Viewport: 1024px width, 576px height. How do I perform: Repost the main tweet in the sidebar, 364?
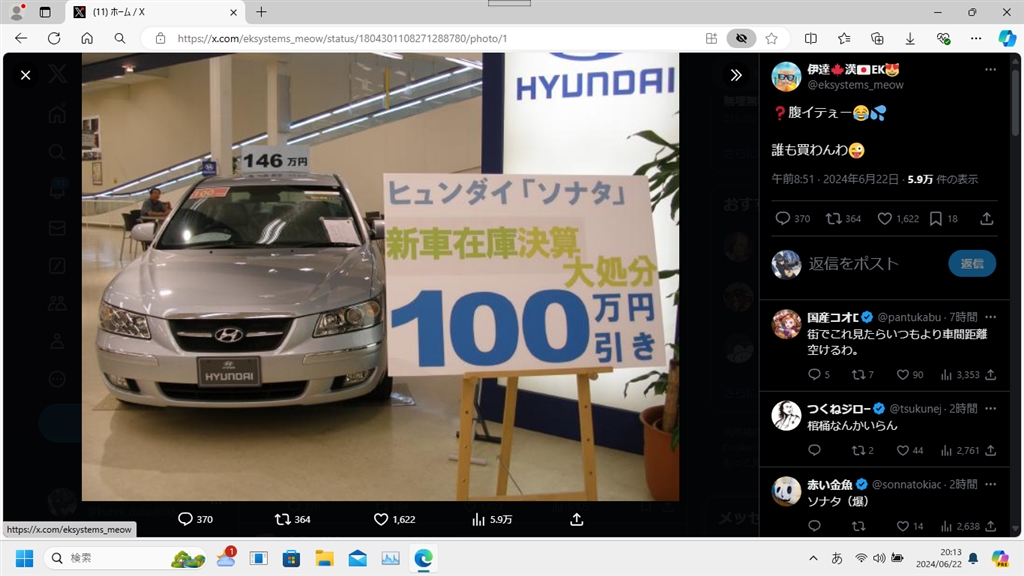(x=843, y=219)
